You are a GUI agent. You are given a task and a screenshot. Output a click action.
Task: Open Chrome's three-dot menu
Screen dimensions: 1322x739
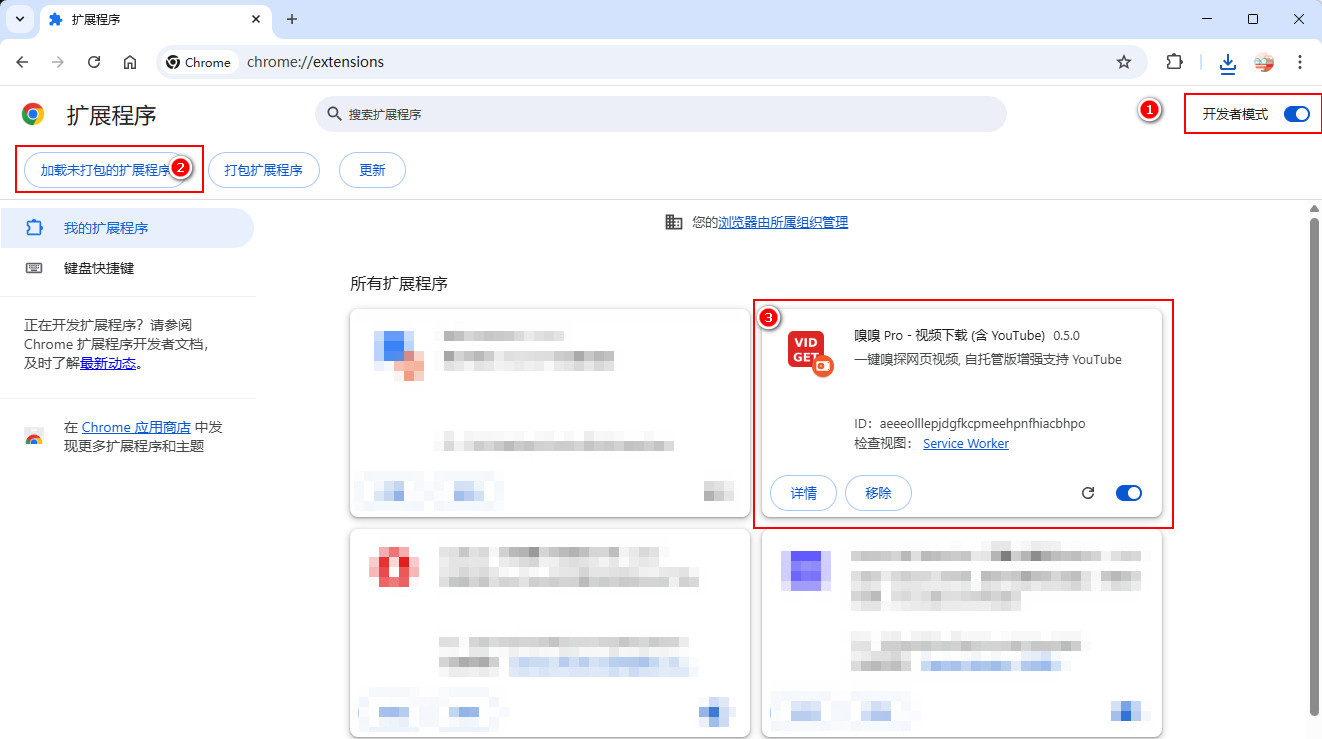pos(1300,61)
